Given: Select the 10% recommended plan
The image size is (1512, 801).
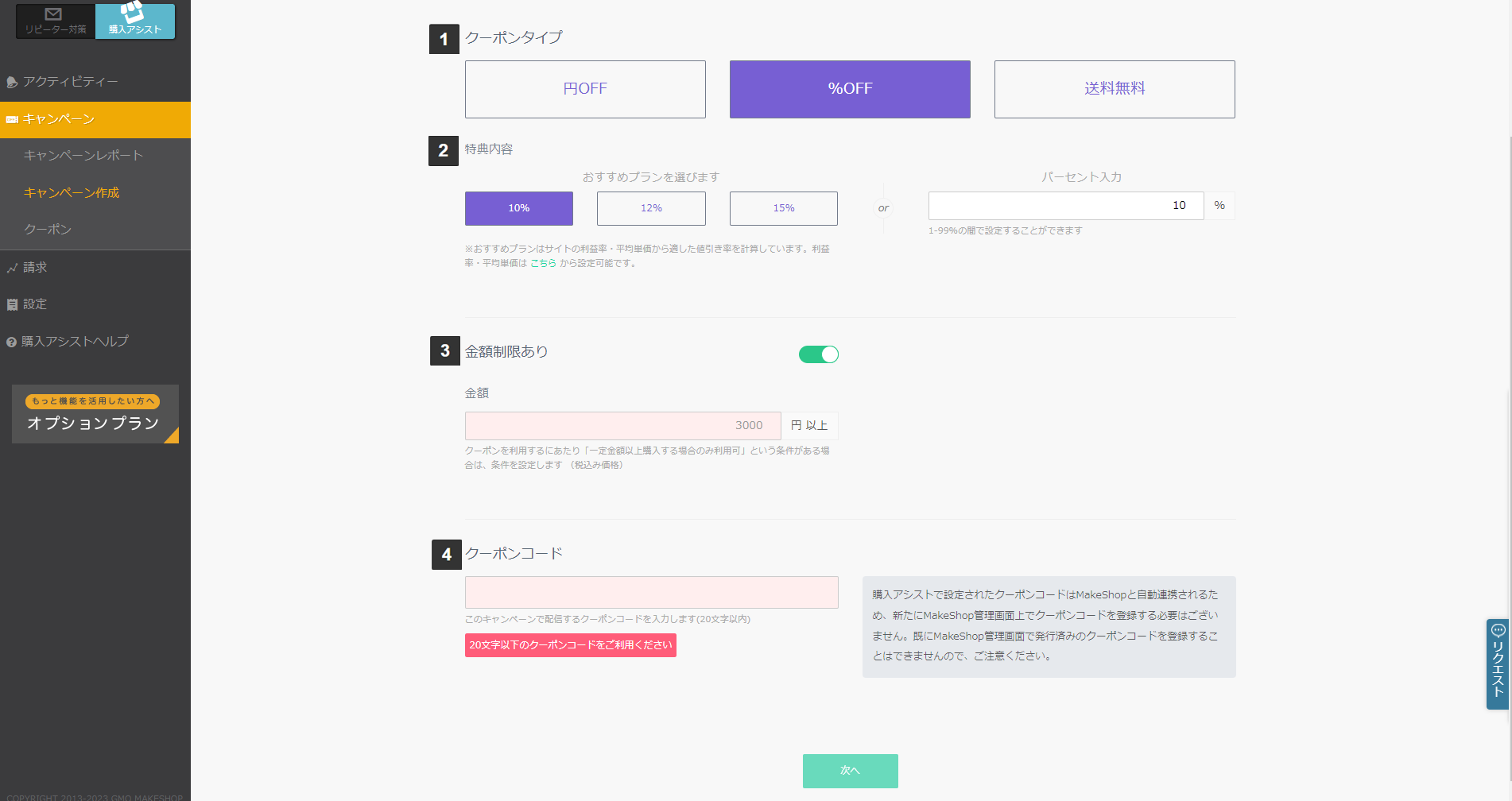Looking at the screenshot, I should (519, 208).
